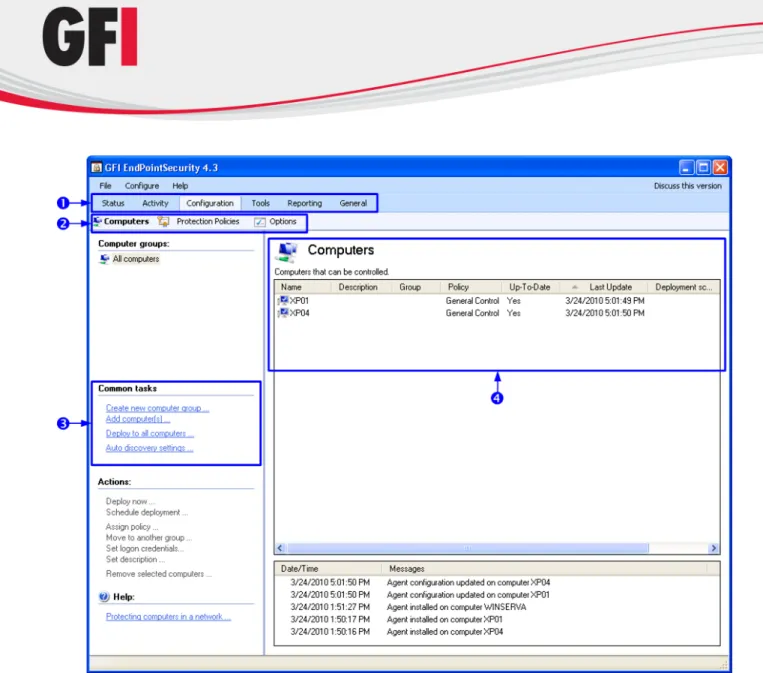763x673 pixels.
Task: Click Add computer(s) link
Action: 138,419
